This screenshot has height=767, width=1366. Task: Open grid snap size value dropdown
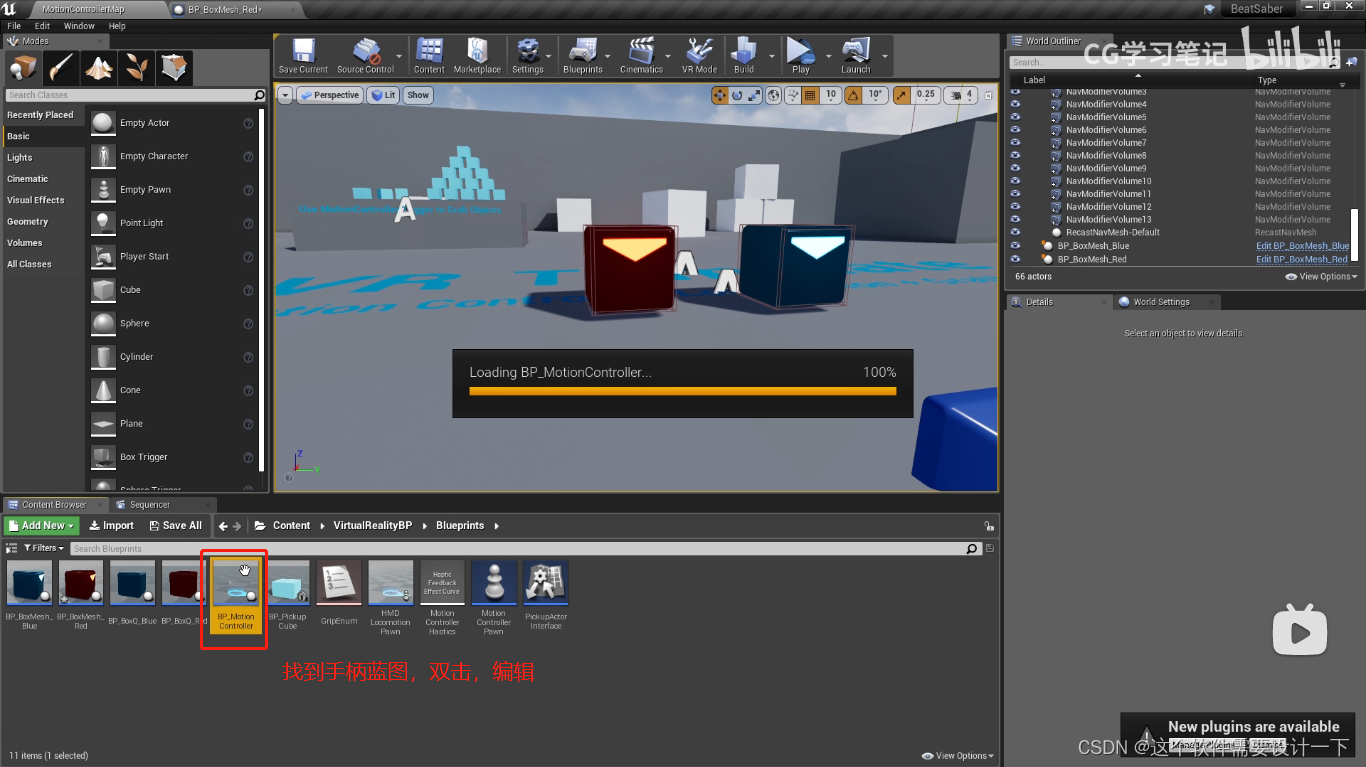pyautogui.click(x=830, y=95)
